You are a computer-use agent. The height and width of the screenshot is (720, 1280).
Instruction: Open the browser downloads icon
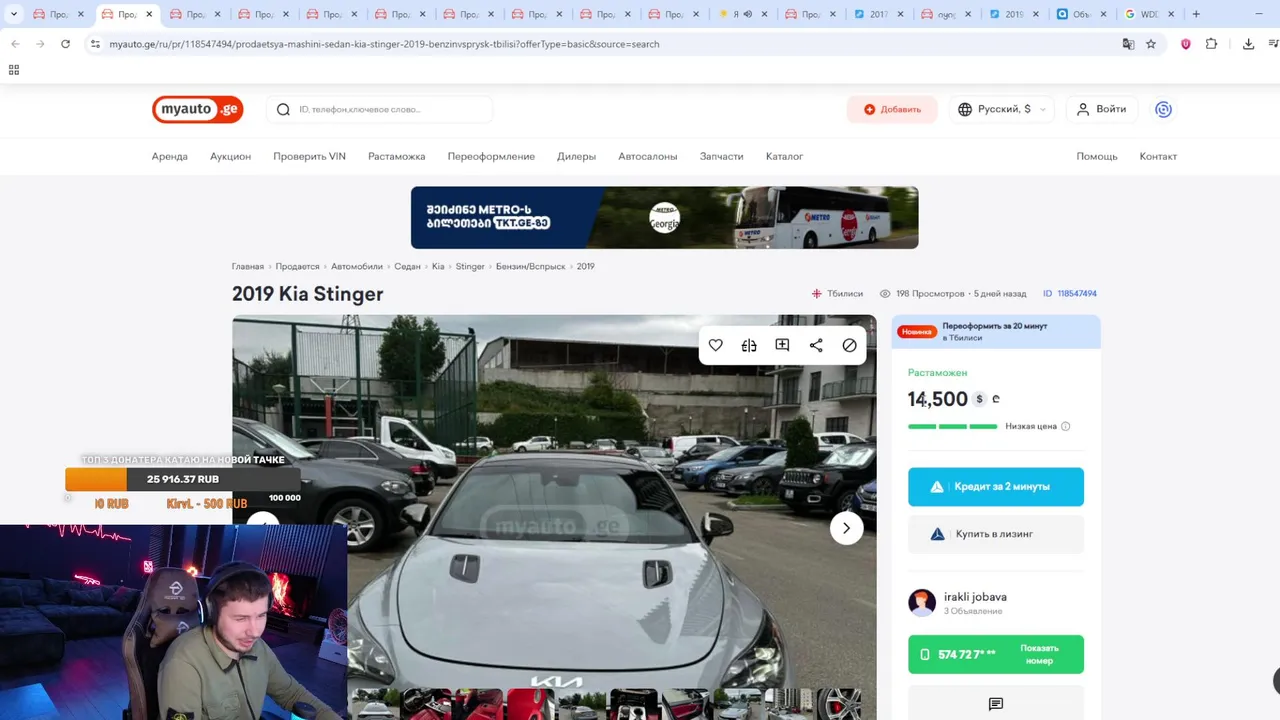tap(1248, 44)
